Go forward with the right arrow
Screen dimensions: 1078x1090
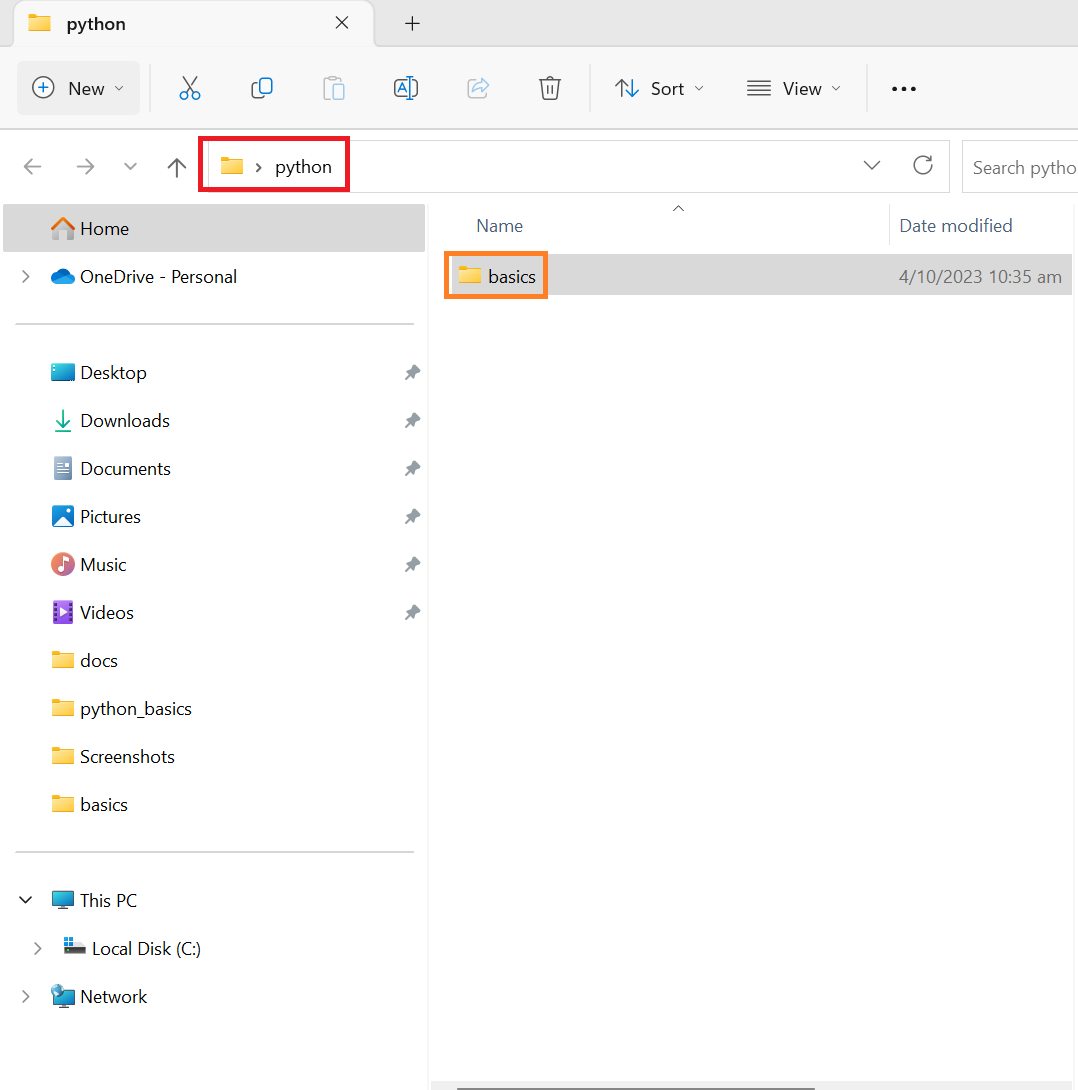(85, 167)
